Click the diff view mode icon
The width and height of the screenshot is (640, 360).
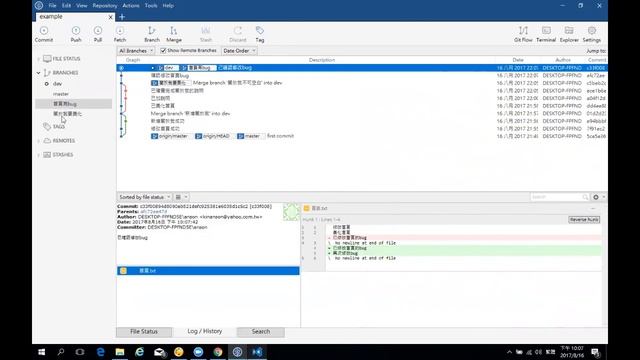coord(178,197)
